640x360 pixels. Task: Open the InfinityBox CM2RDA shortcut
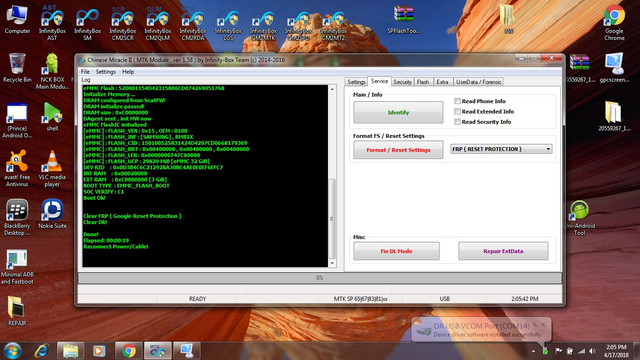tap(193, 23)
